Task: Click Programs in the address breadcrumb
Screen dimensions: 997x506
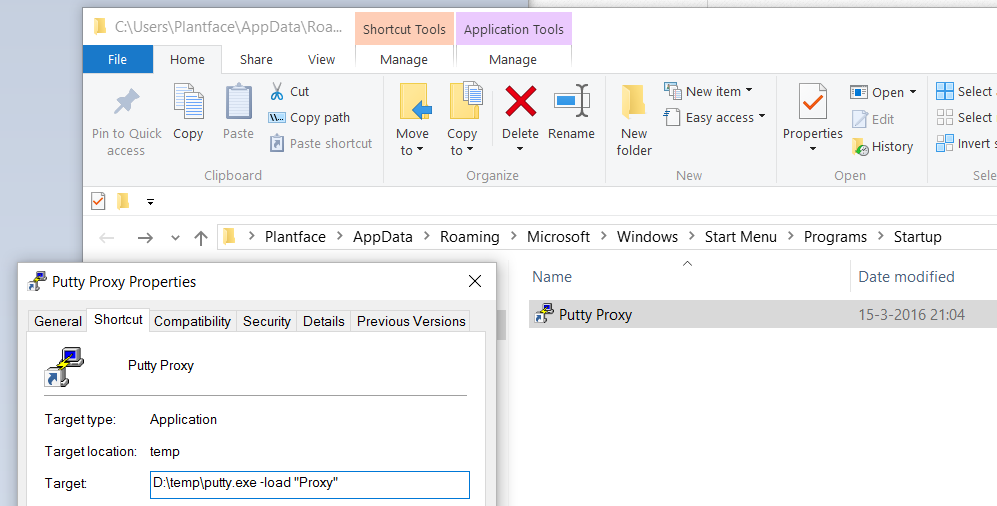Action: click(x=835, y=237)
